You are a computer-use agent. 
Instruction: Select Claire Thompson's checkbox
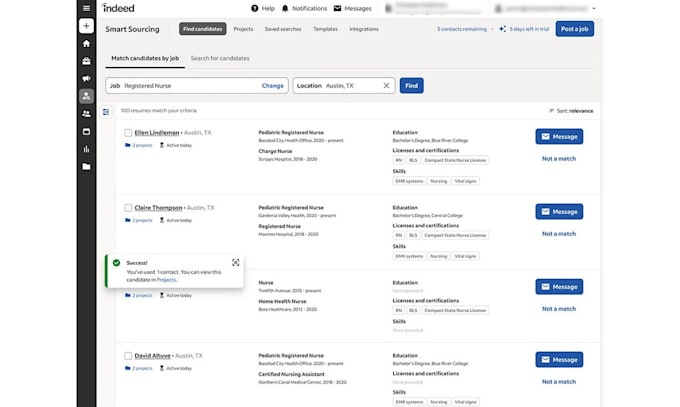[x=128, y=208]
